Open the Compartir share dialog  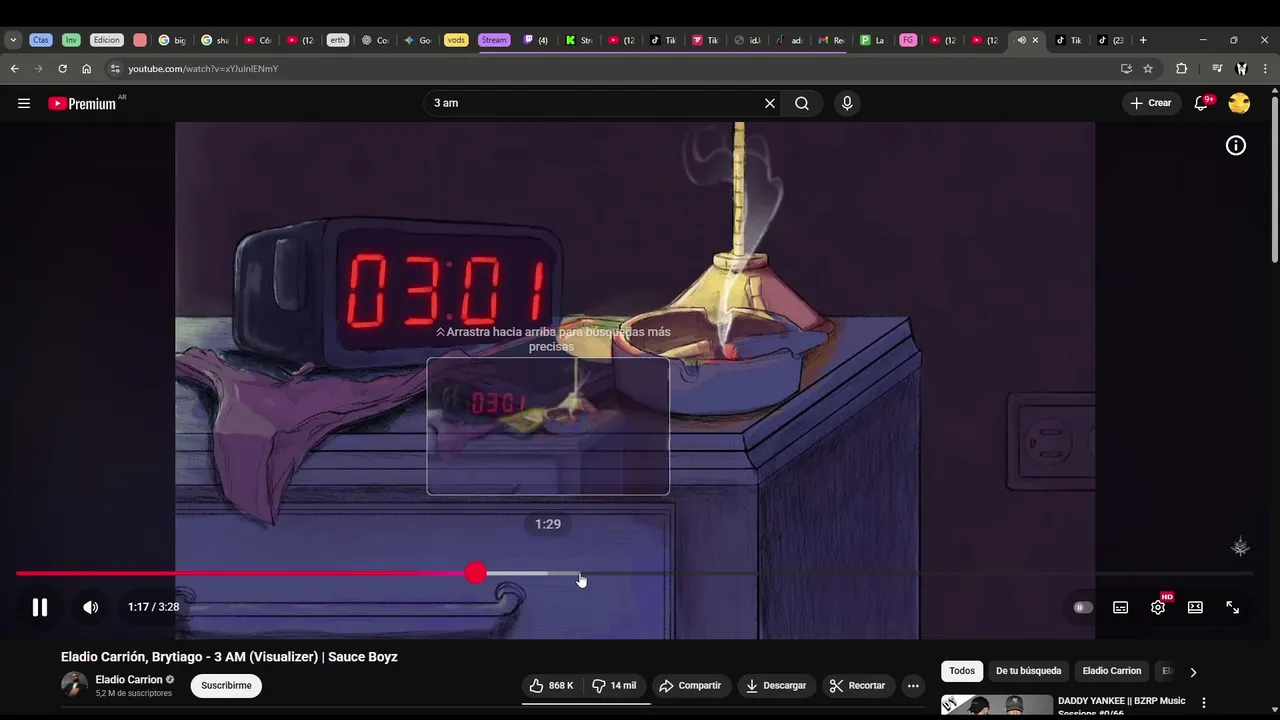(x=690, y=686)
